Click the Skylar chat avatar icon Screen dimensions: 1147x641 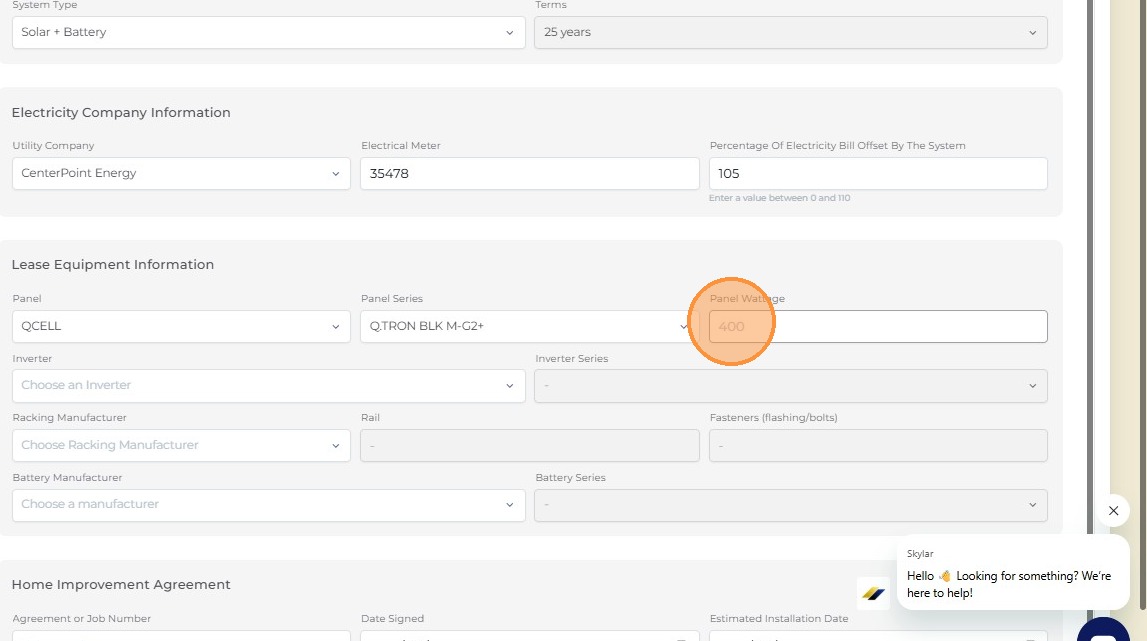[873, 593]
